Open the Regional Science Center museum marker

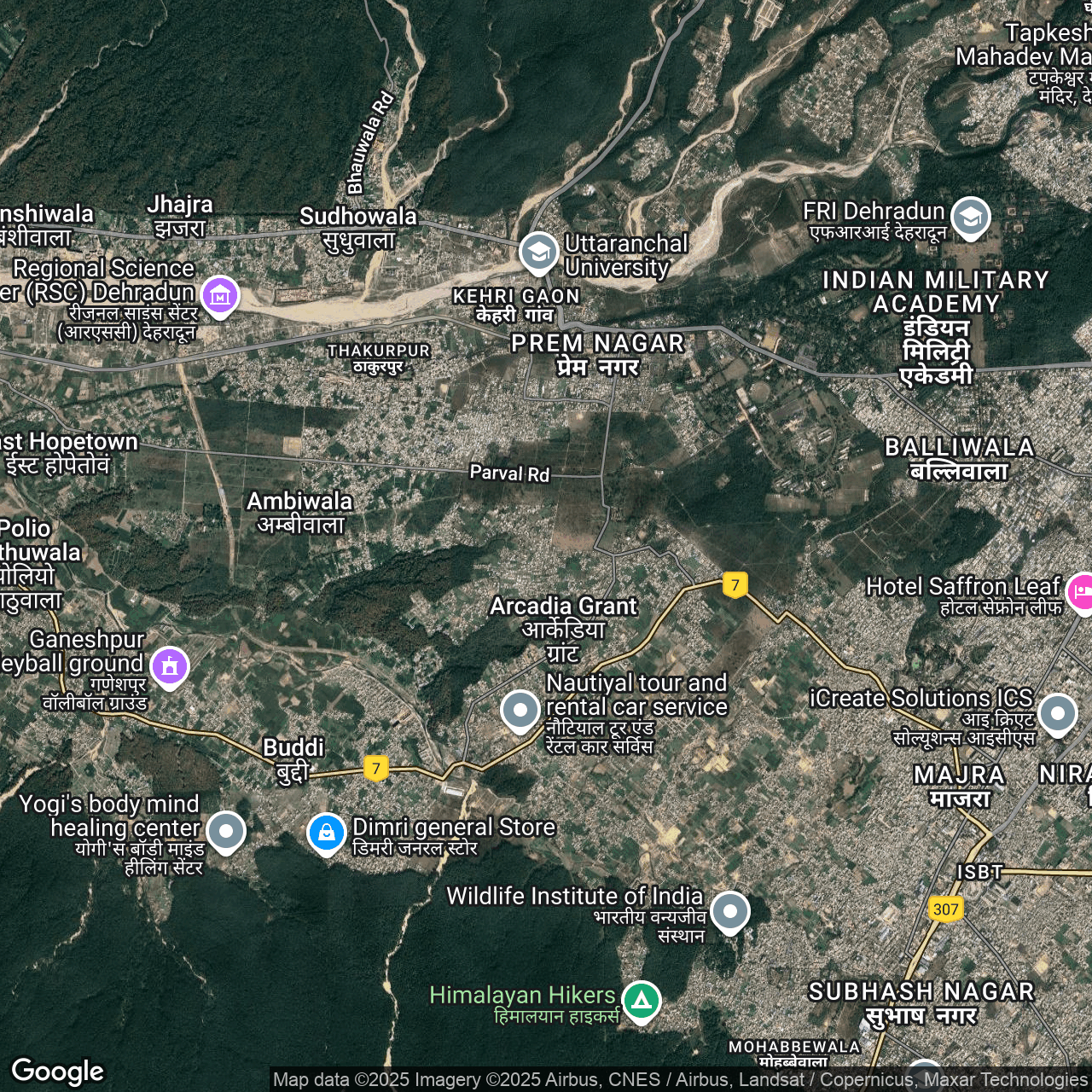pyautogui.click(x=220, y=295)
